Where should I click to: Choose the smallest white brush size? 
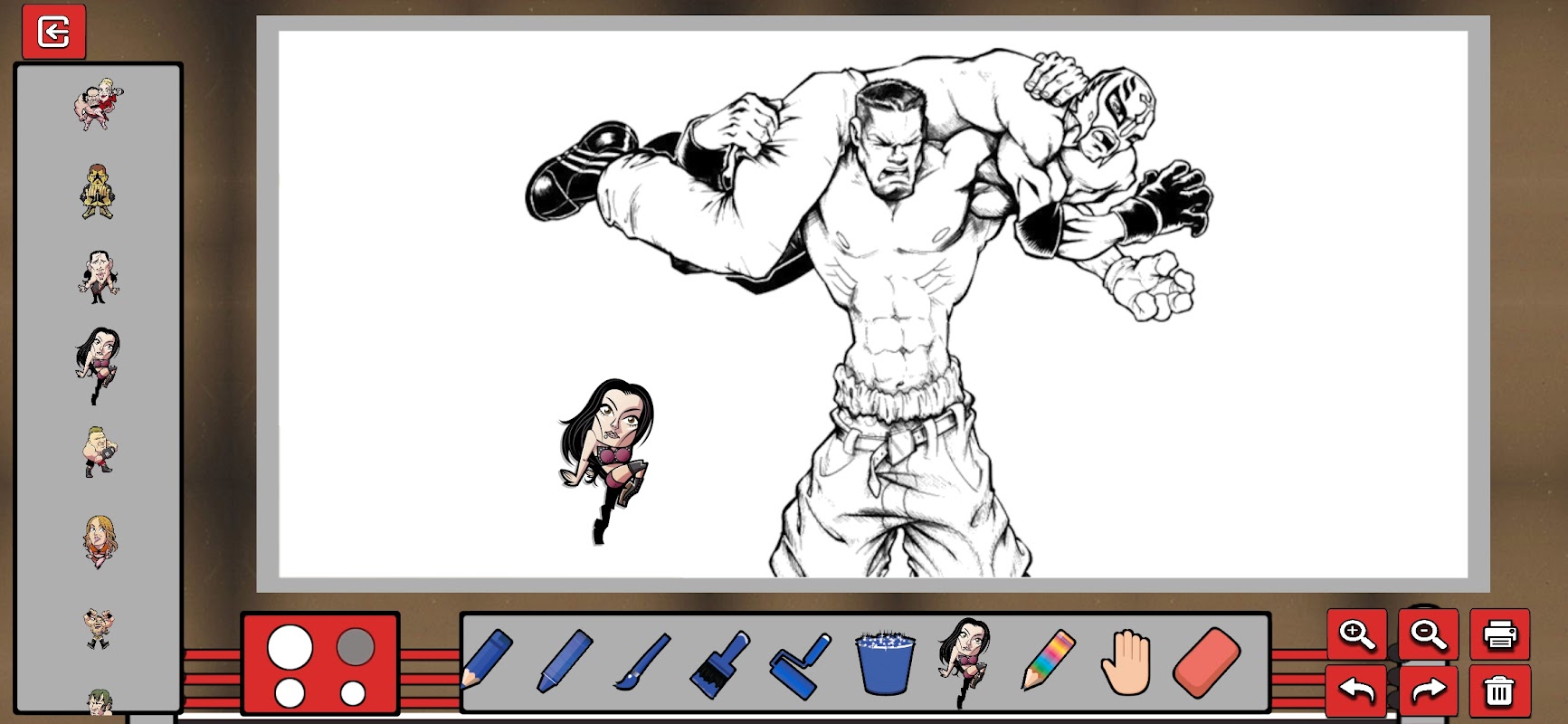353,694
